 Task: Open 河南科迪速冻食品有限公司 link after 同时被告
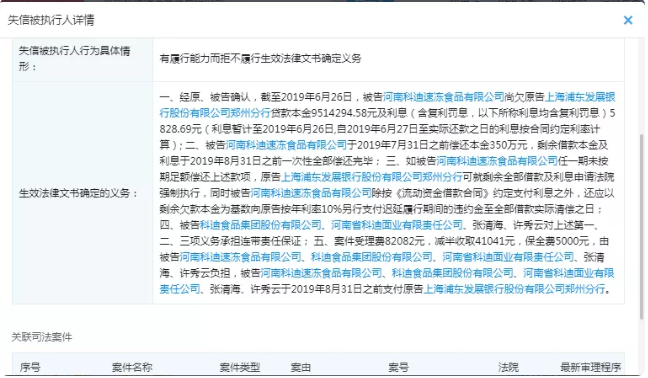coord(311,193)
